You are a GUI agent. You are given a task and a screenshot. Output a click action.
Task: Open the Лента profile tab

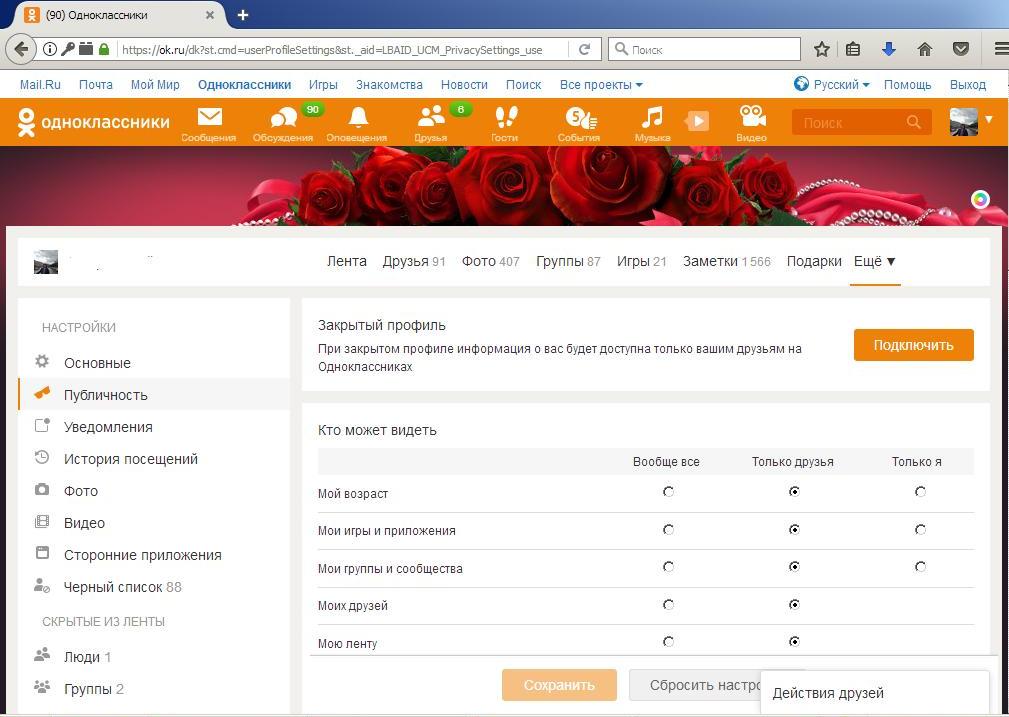point(347,261)
